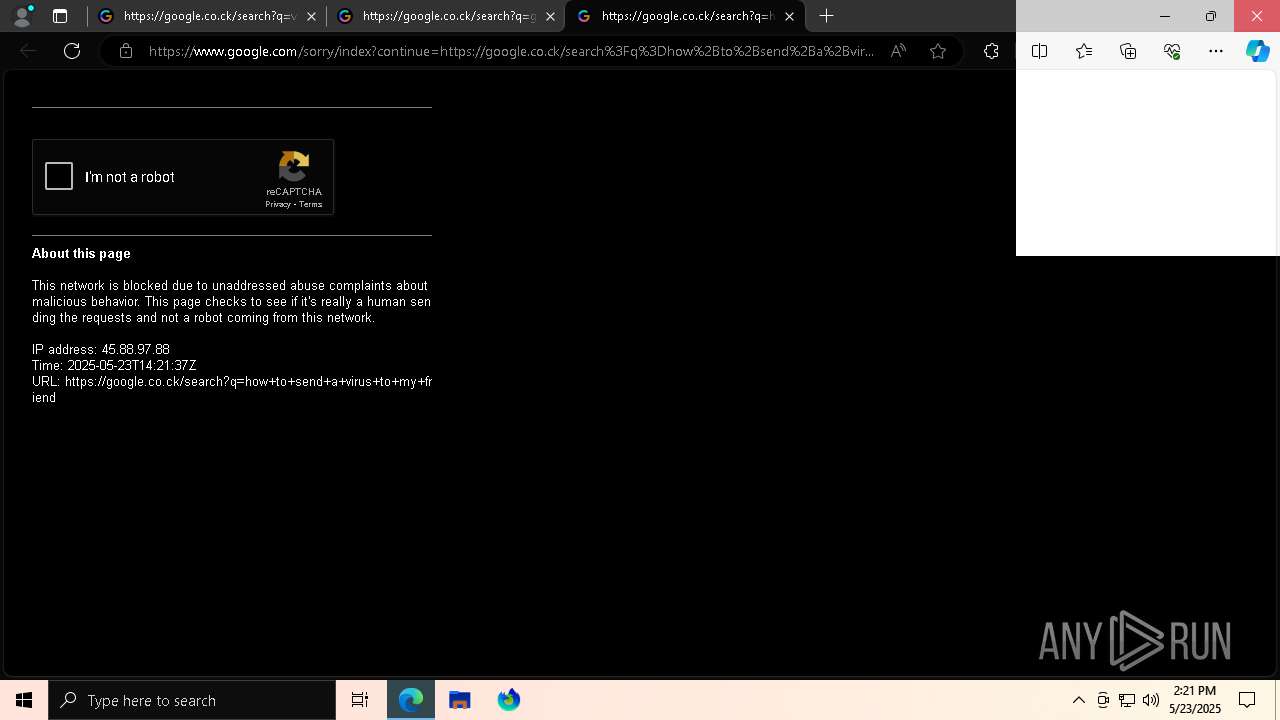The height and width of the screenshot is (720, 1280).
Task: Open the tab actions menu icon
Action: (x=60, y=16)
